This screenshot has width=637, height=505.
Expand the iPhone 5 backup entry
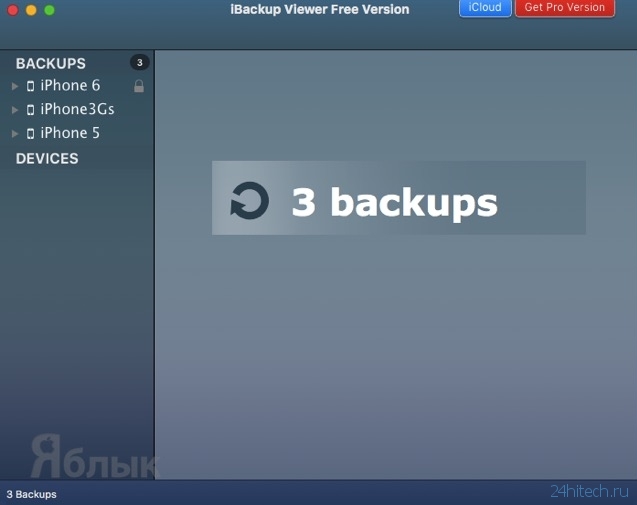[15, 134]
